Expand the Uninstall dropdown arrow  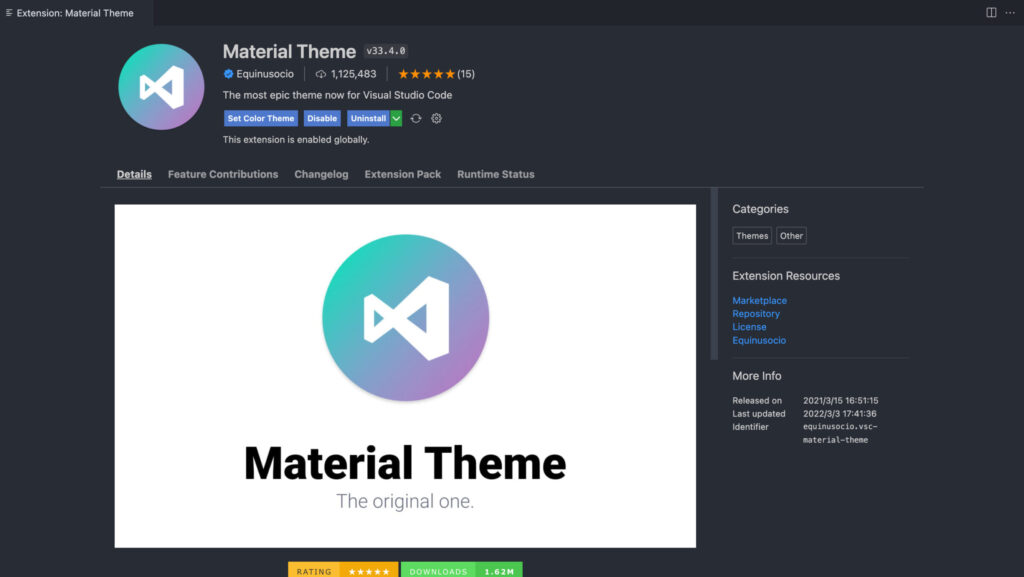tap(396, 118)
